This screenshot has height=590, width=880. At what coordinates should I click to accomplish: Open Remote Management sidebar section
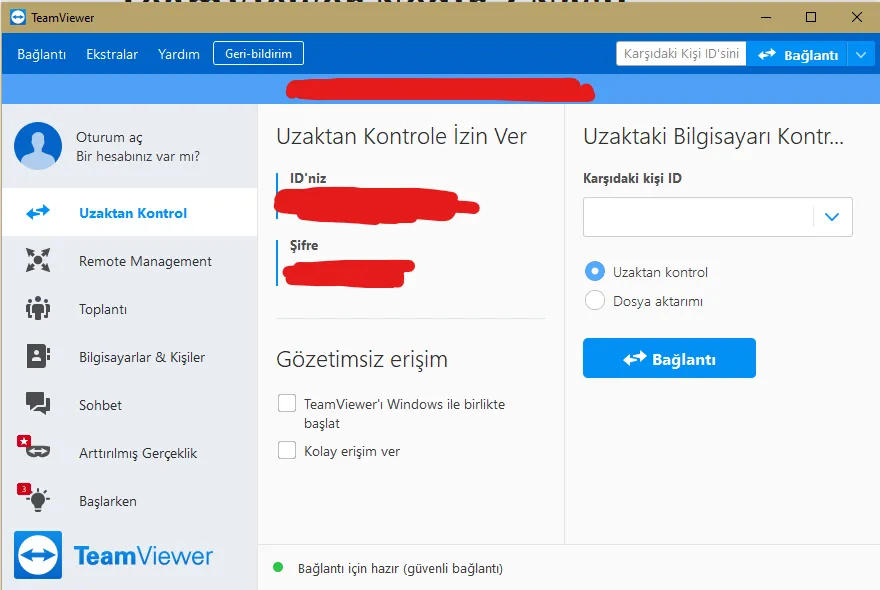130,260
